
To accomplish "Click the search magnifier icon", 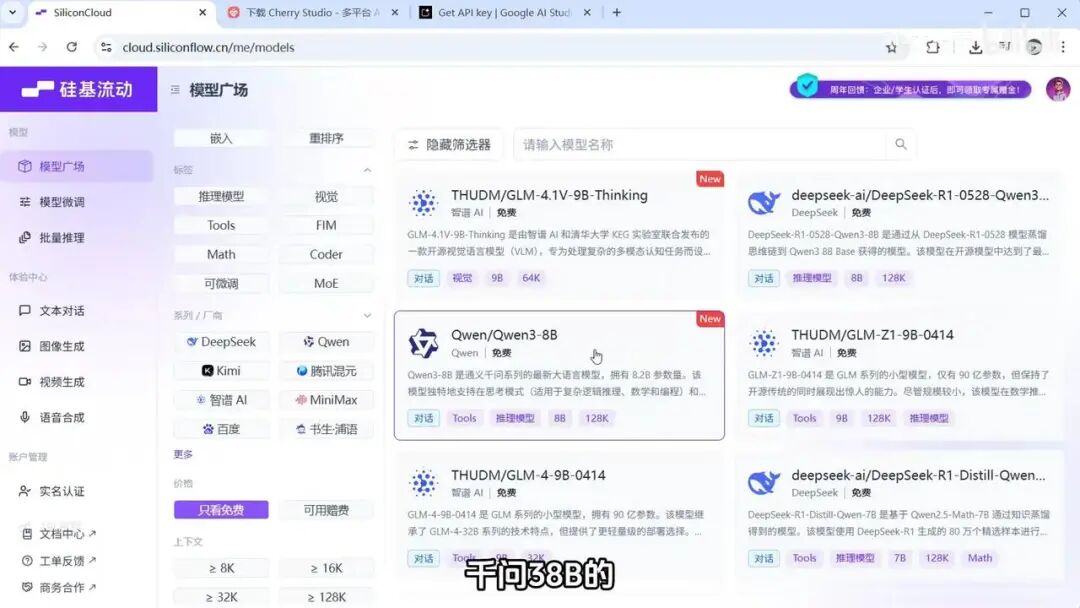I will 900,145.
